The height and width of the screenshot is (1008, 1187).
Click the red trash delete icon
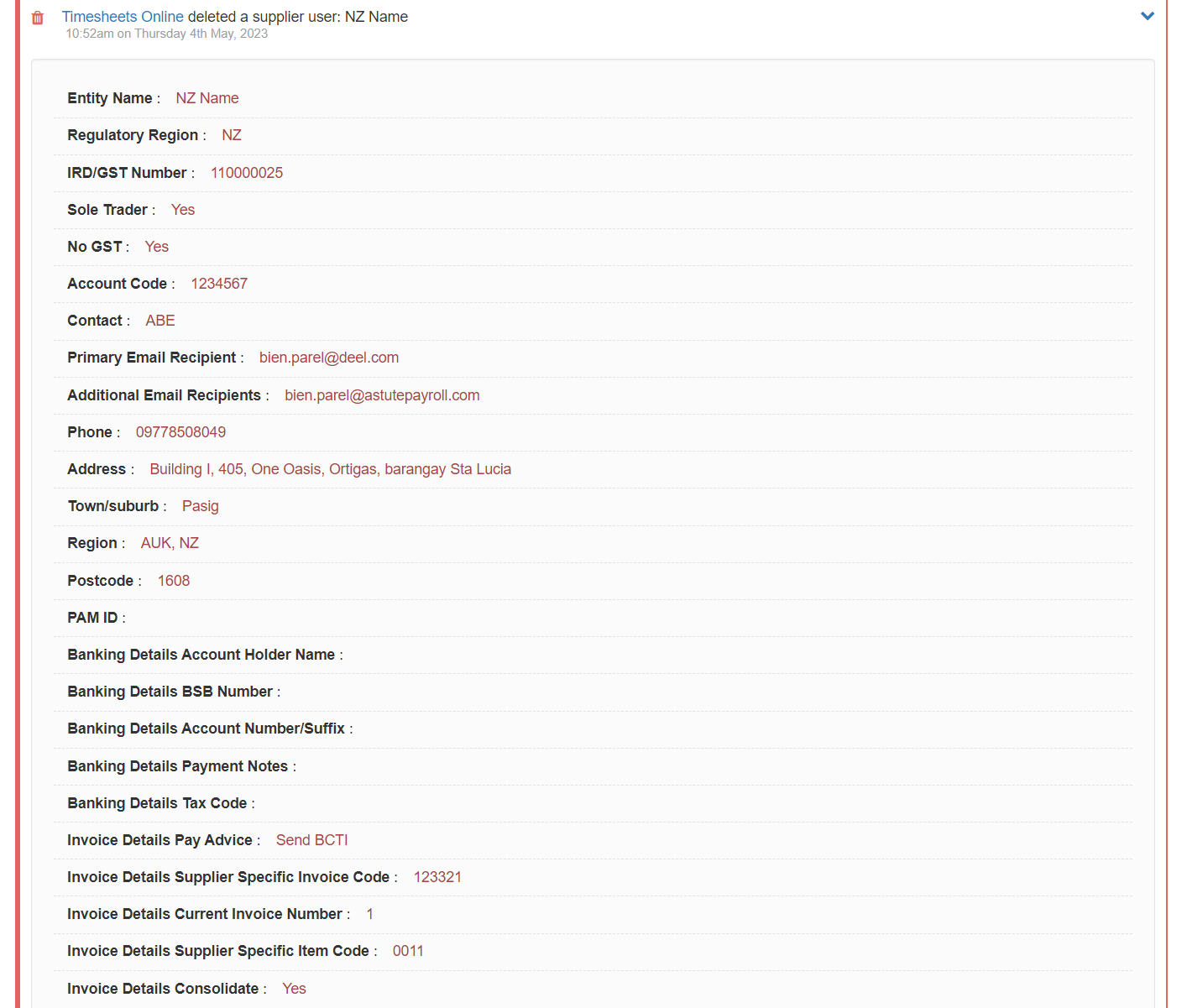(x=38, y=18)
